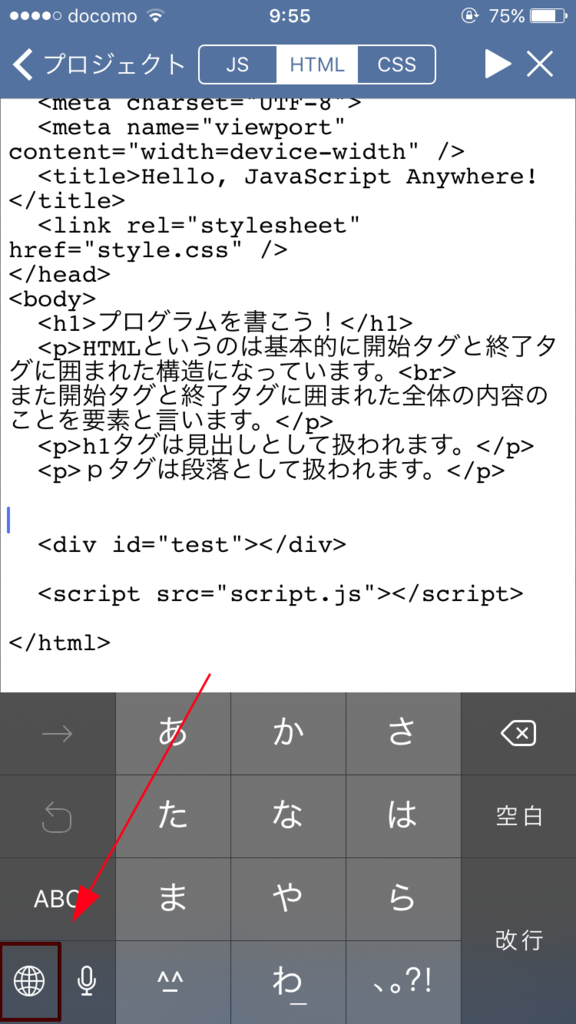Tap the </head> closing tag
Image resolution: width=576 pixels, height=1024 pixels.
(59, 274)
